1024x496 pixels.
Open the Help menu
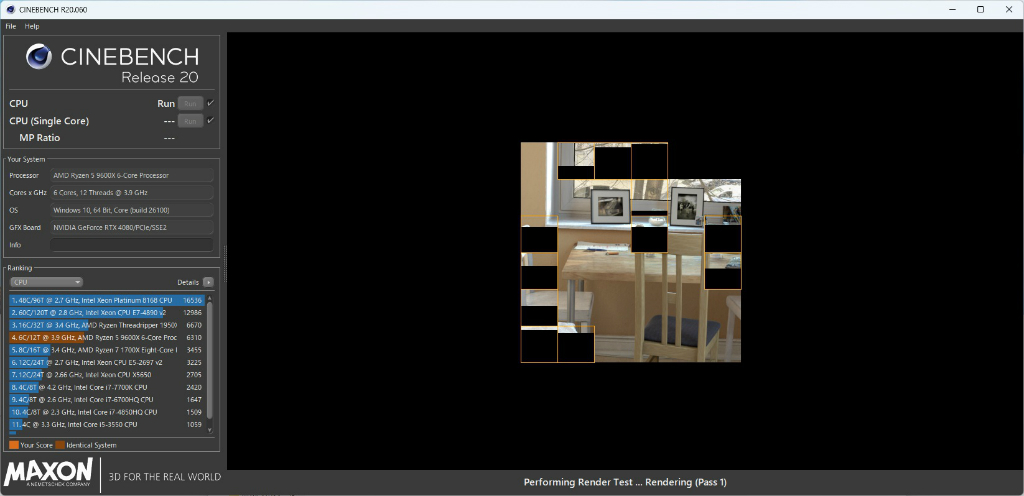click(32, 26)
